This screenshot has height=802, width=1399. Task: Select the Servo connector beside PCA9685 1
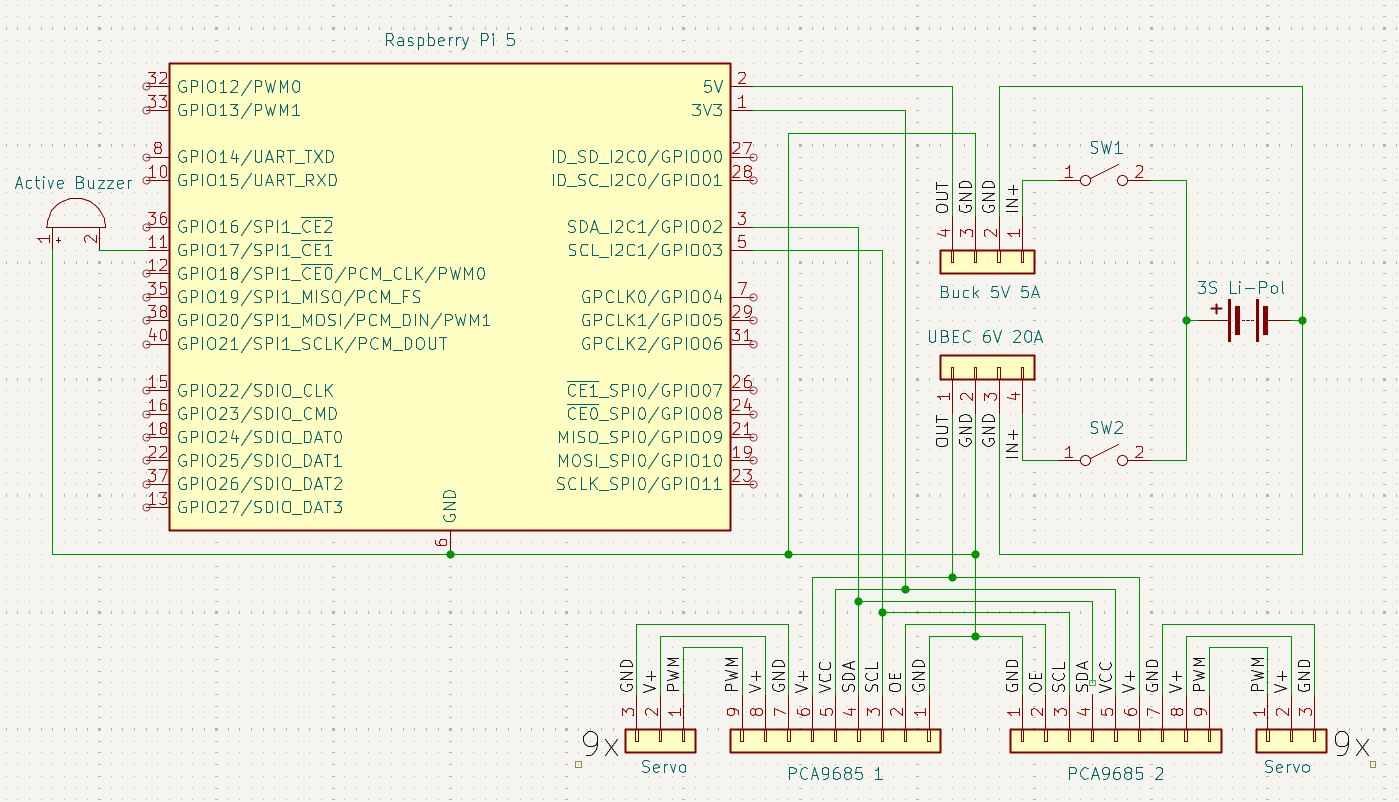(660, 741)
